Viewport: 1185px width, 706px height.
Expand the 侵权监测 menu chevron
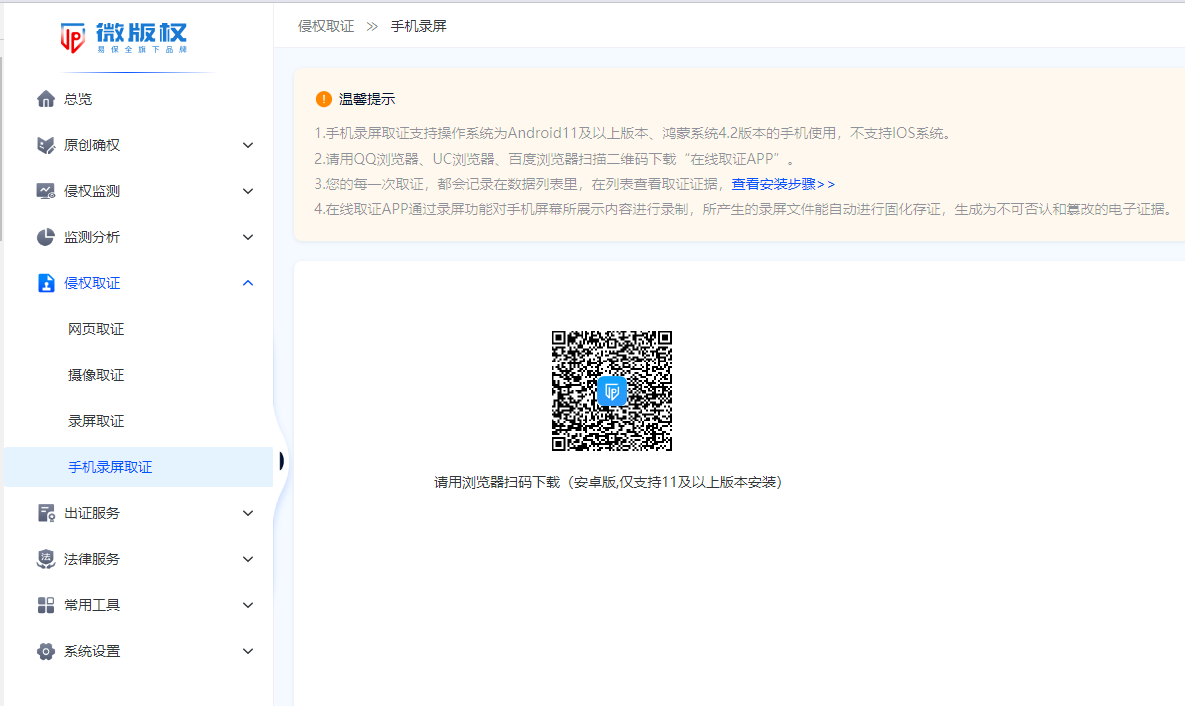248,191
